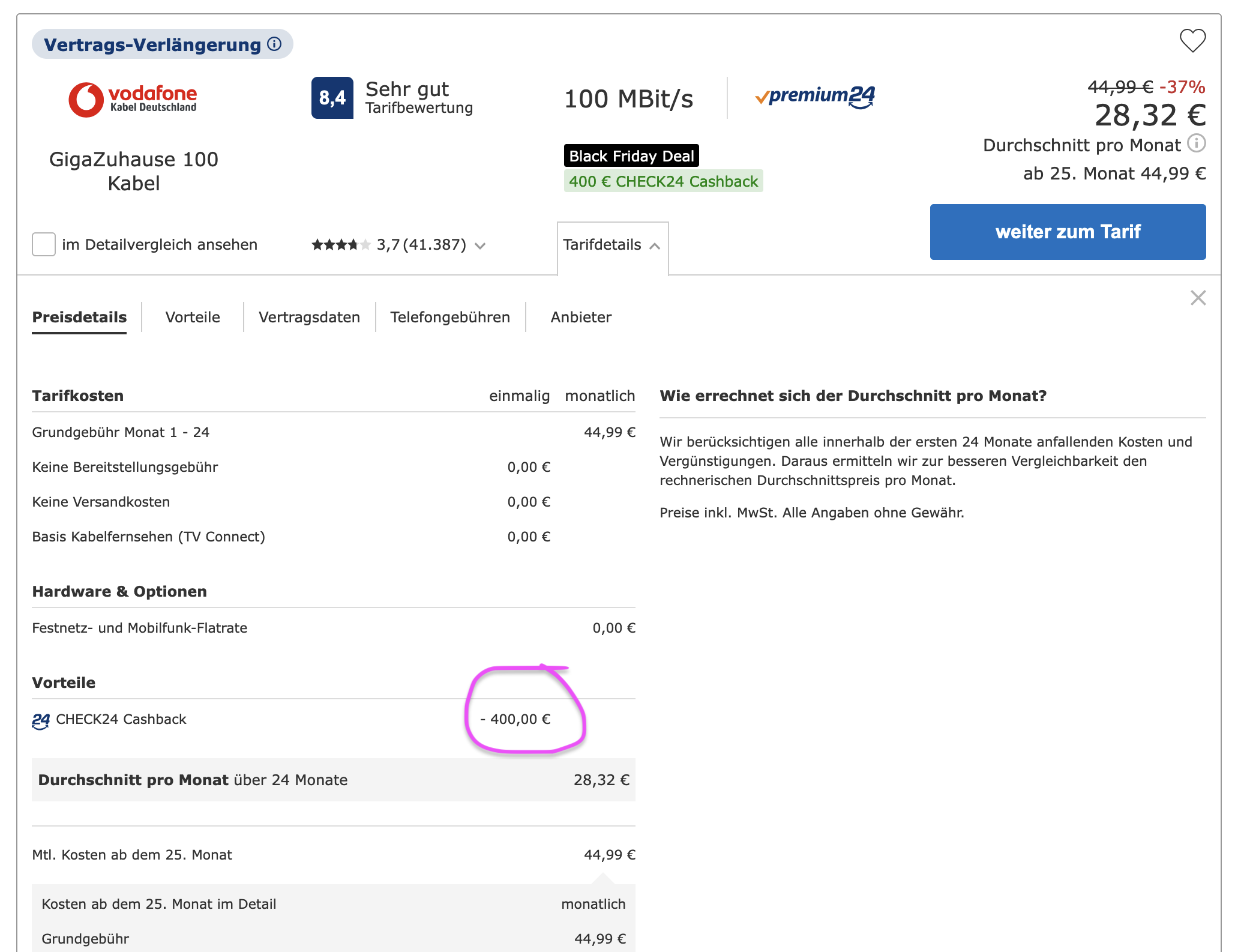
Task: Click the CHECK24 icon beside Cashback
Action: (41, 720)
